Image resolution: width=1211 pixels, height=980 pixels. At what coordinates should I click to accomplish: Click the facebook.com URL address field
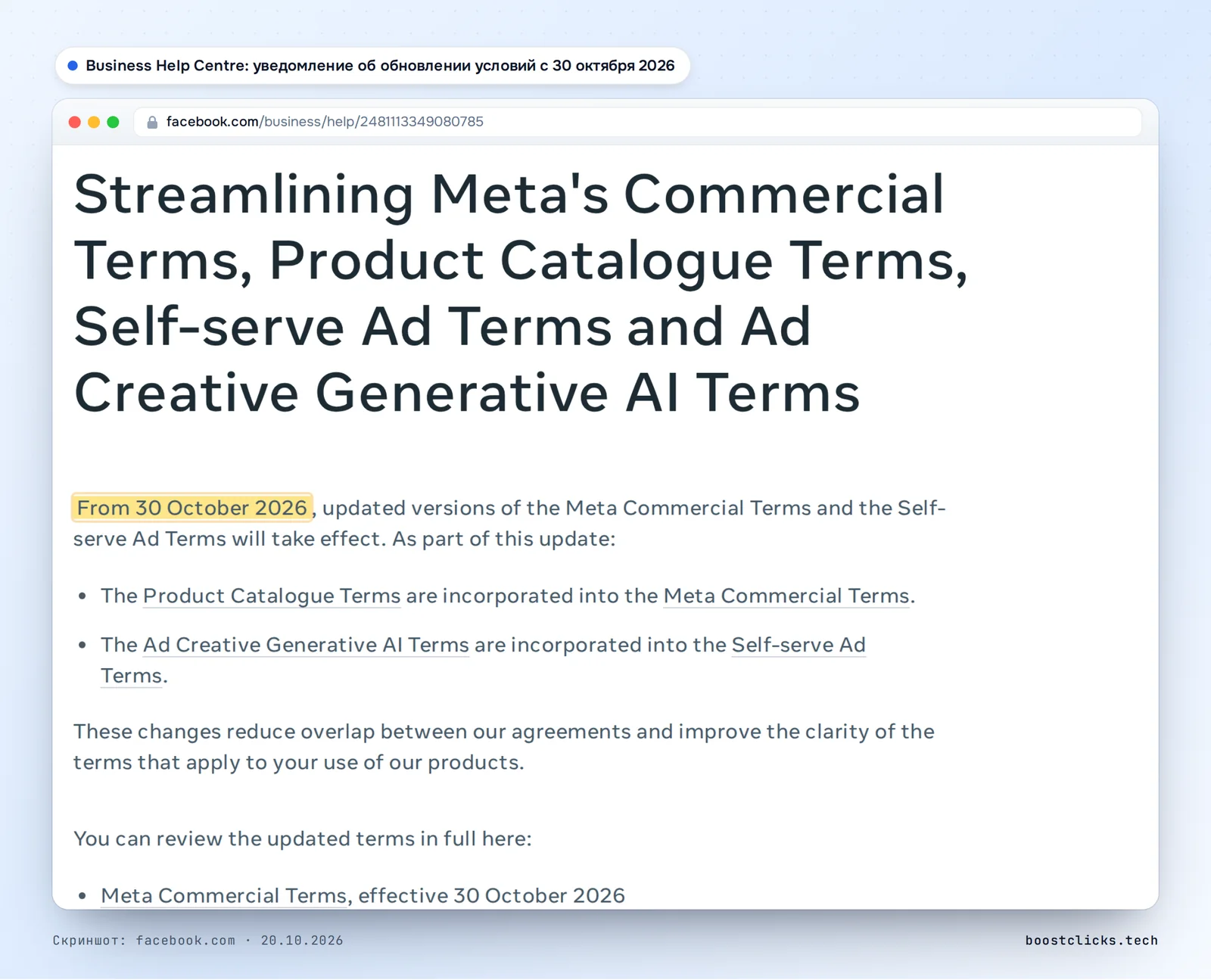pyautogui.click(x=637, y=122)
